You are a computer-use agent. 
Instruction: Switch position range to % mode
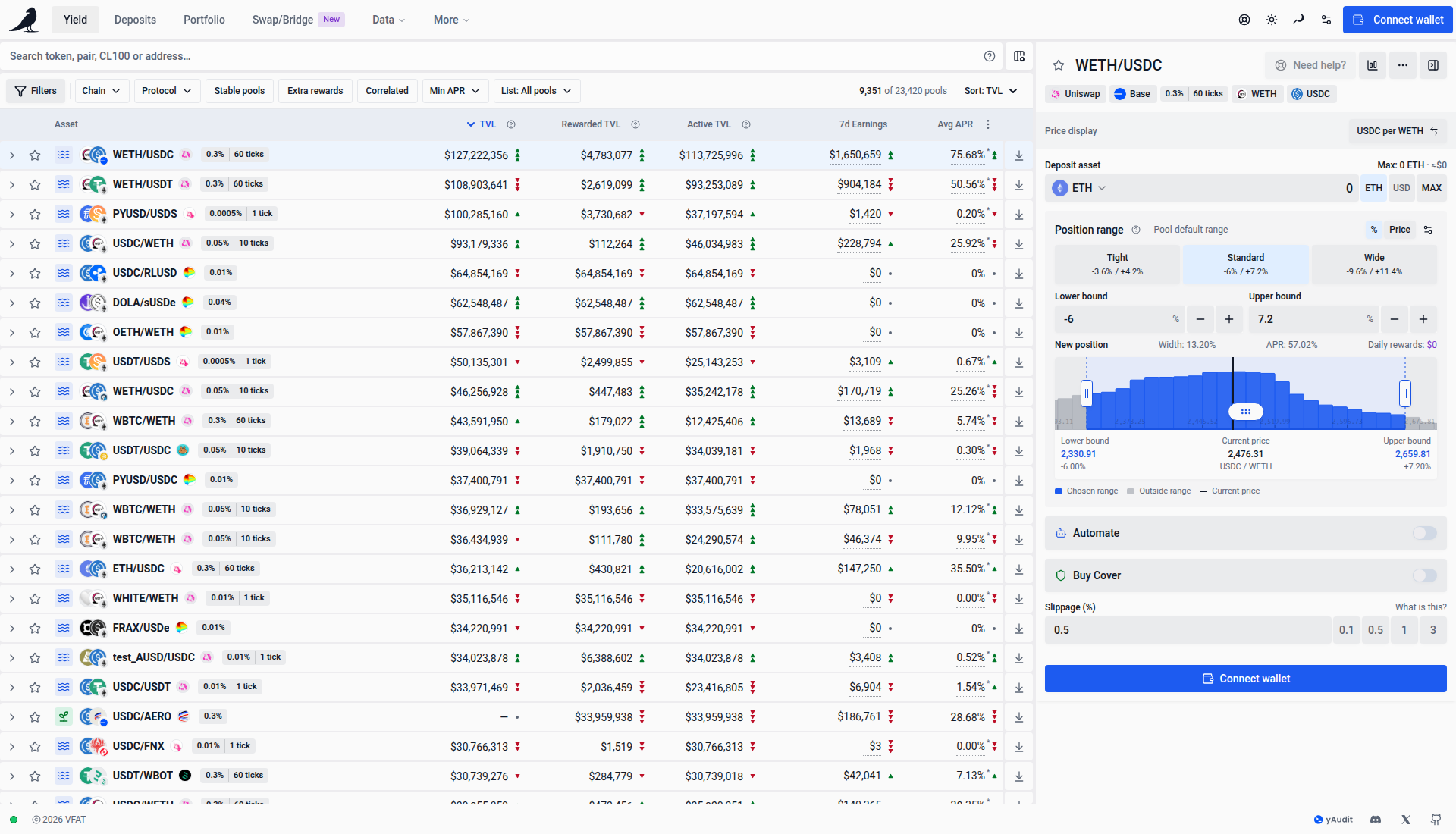coord(1373,230)
